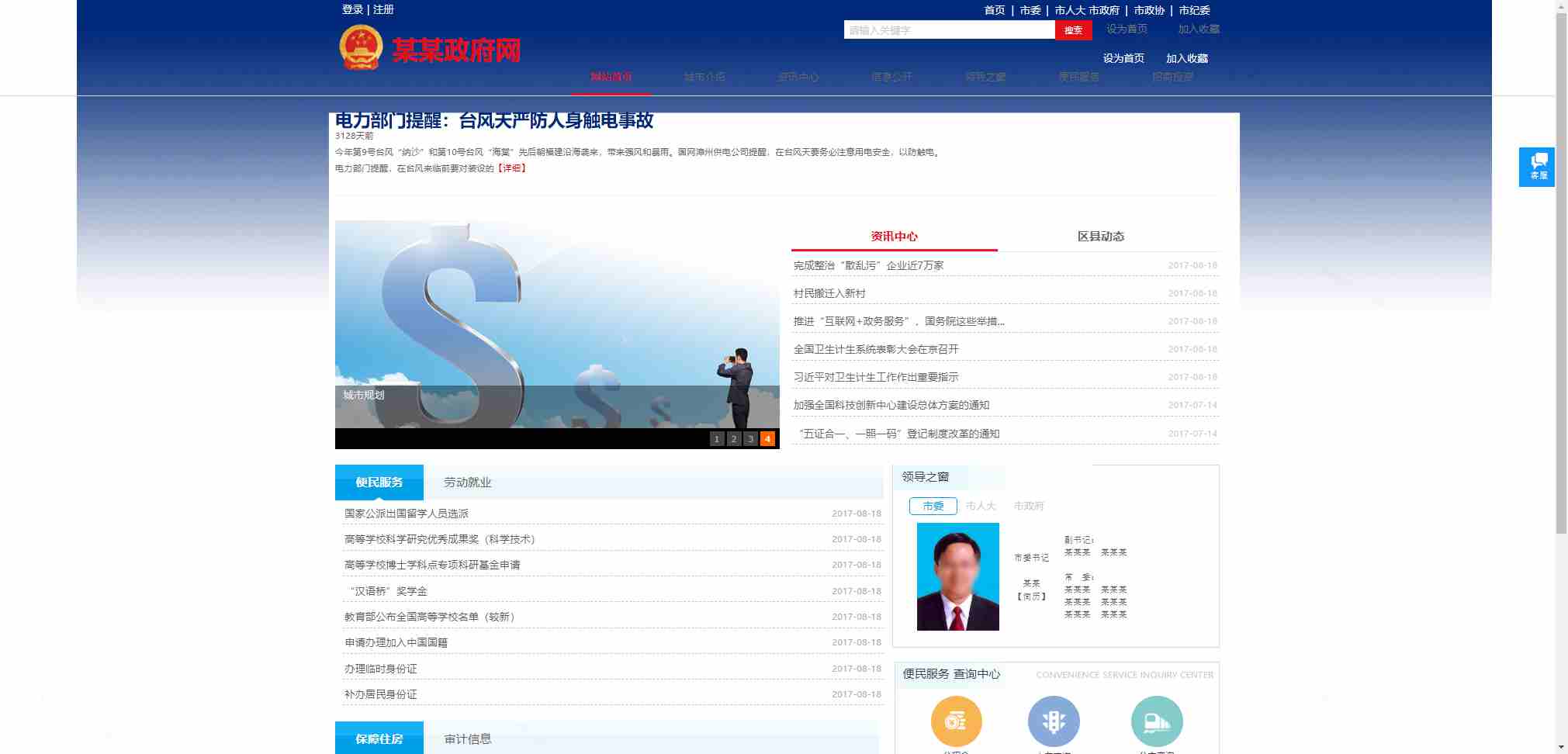The image size is (1568, 754).
Task: Click the page vertical scrollbar thumb
Action: [1561, 274]
